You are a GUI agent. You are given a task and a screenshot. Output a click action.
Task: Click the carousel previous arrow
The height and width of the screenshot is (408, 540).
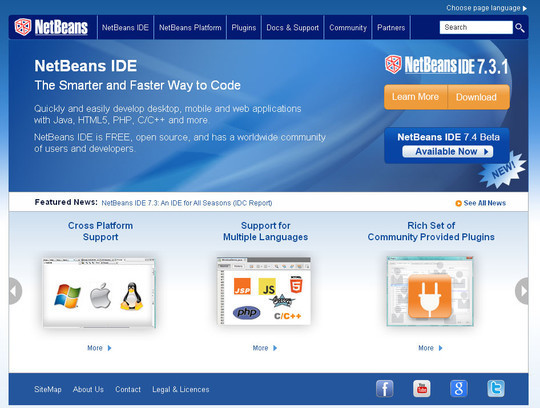[x=15, y=291]
